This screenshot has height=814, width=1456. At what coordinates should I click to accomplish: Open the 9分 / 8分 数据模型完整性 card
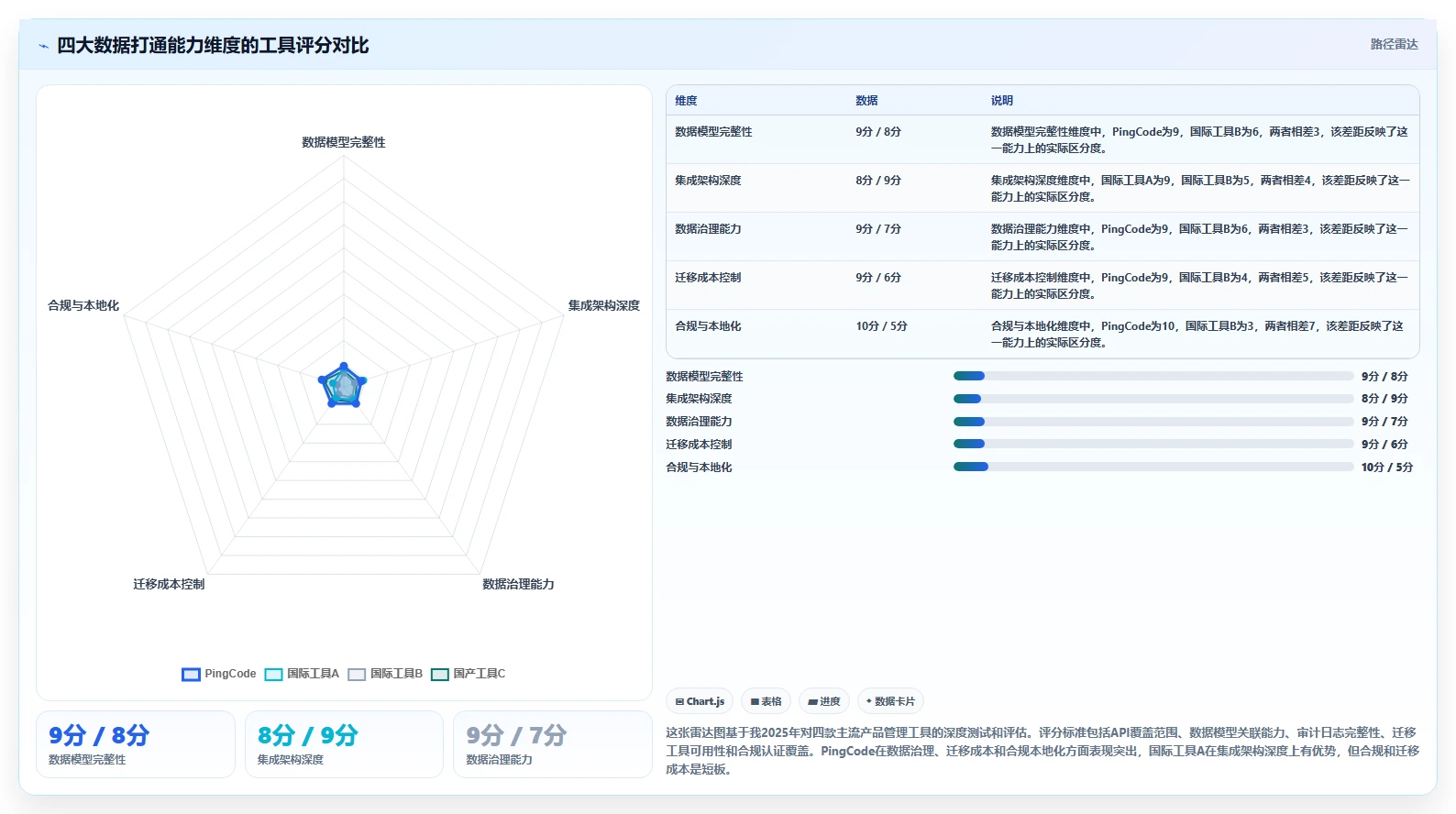click(x=136, y=744)
